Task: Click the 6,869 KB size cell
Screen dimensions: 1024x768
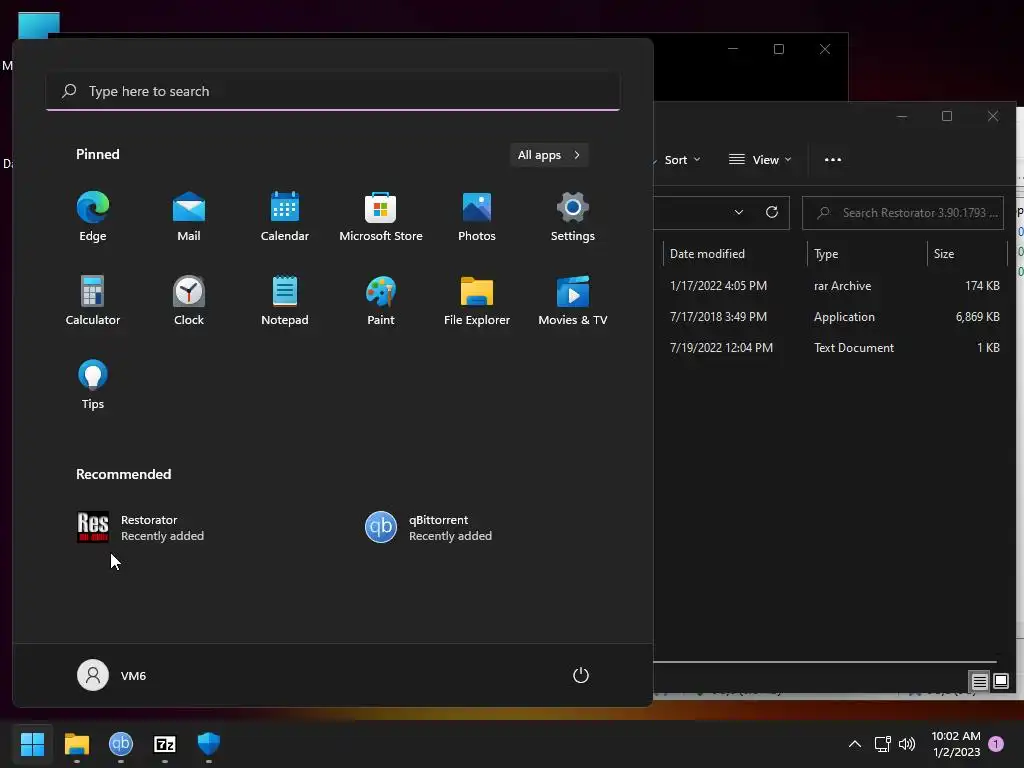Action: (978, 317)
